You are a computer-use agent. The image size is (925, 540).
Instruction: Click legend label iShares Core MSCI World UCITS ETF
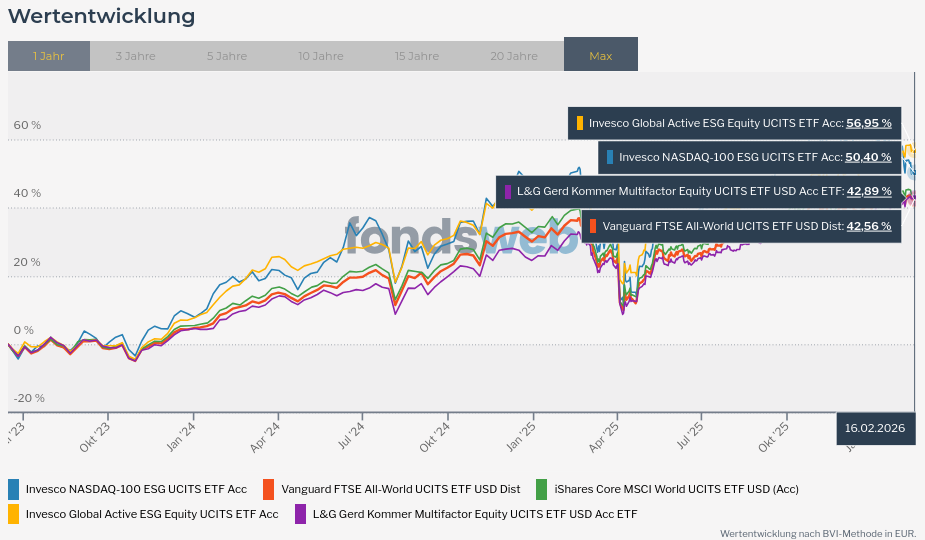tap(677, 489)
